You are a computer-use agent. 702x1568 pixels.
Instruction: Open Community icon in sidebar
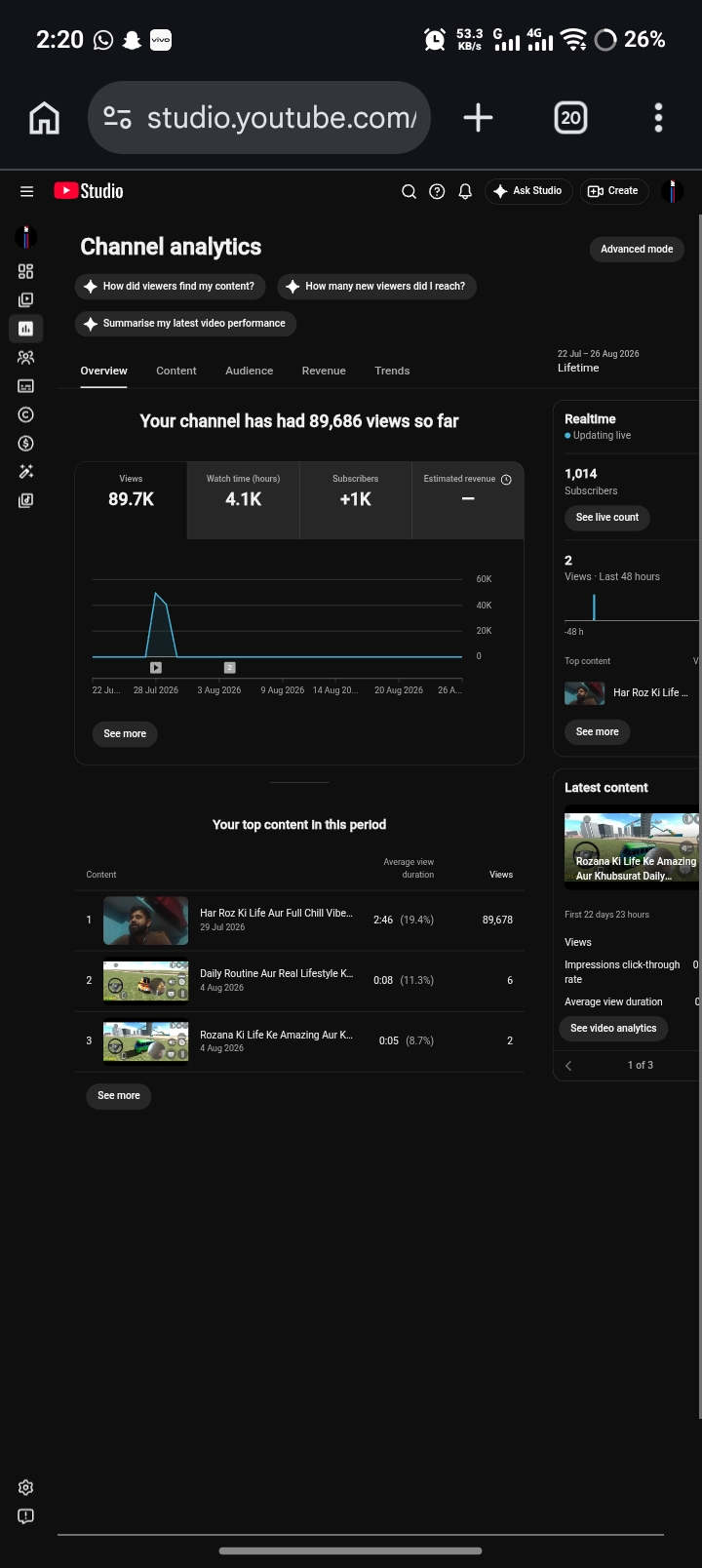click(26, 357)
